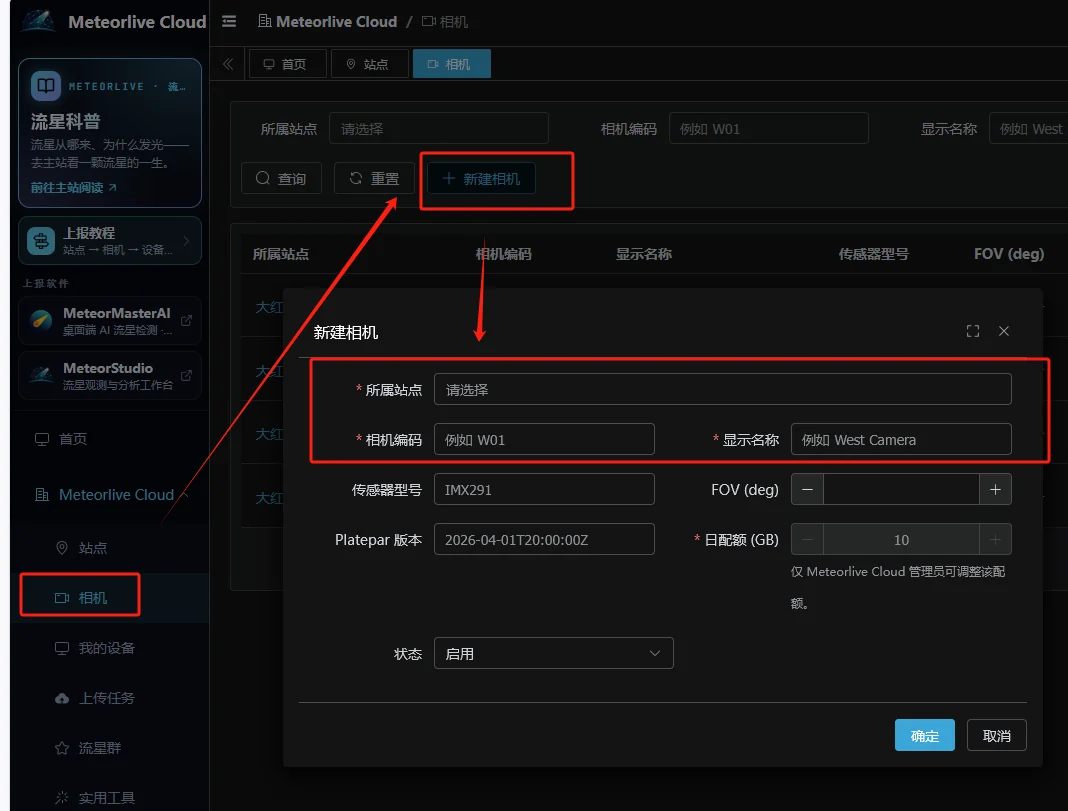Open the 状态 dropdown showing 启用

tap(554, 654)
